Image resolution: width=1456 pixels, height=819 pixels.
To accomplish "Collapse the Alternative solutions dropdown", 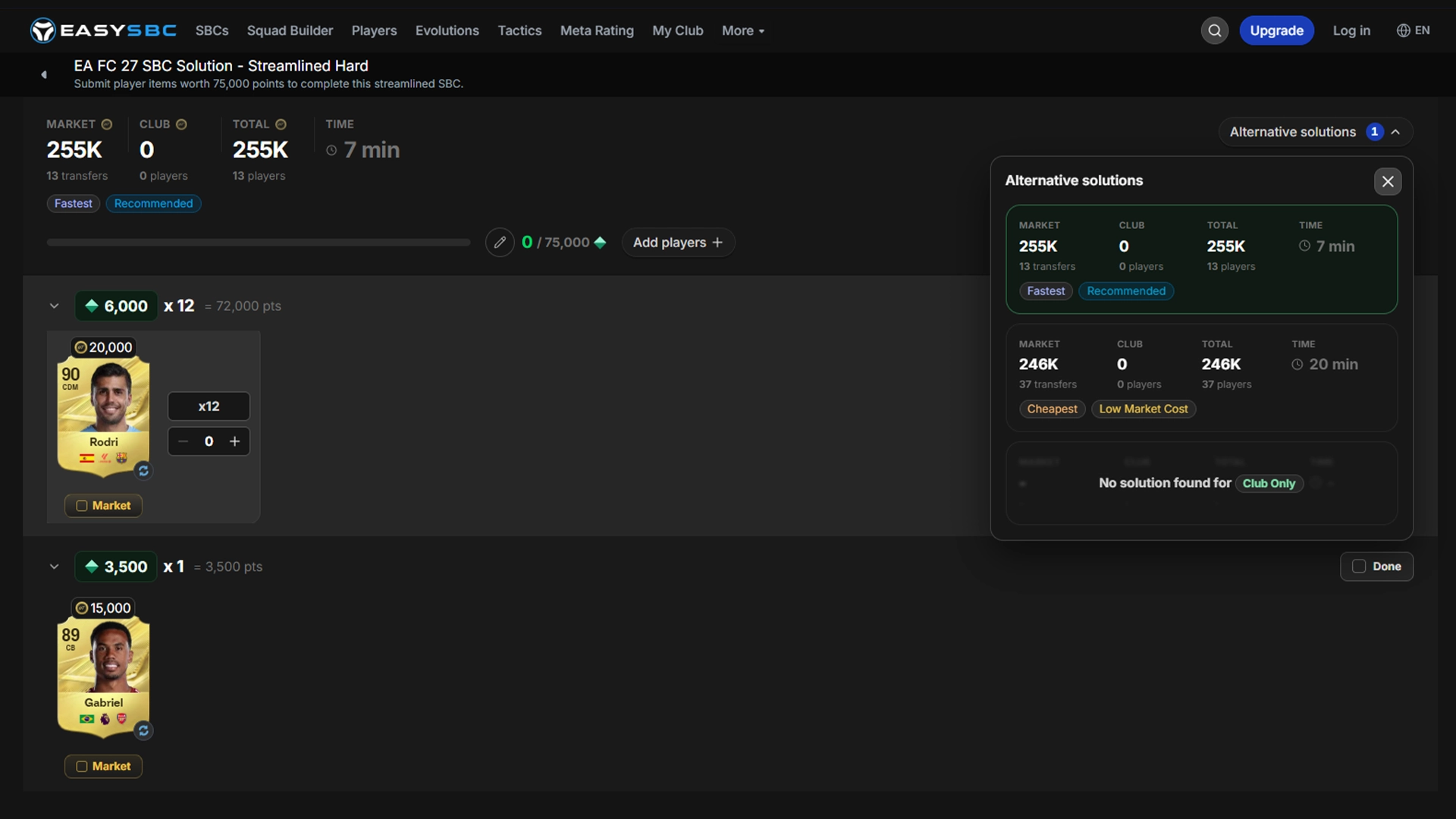I will 1316,132.
